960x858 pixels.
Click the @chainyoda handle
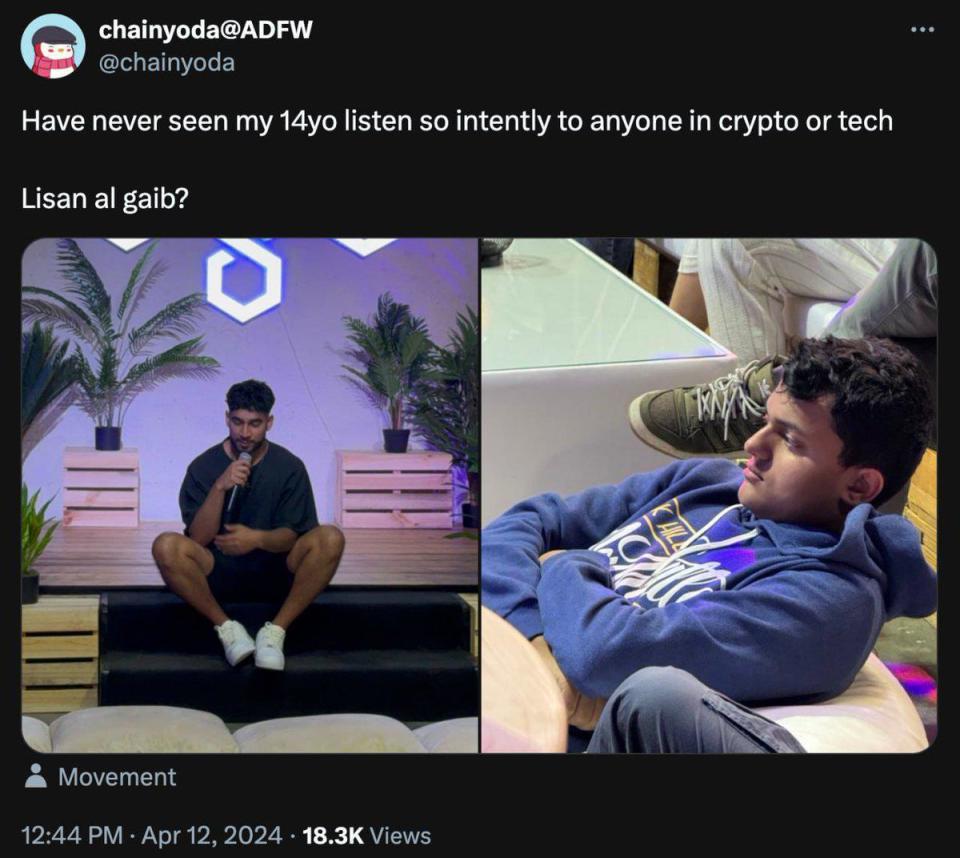pos(166,62)
